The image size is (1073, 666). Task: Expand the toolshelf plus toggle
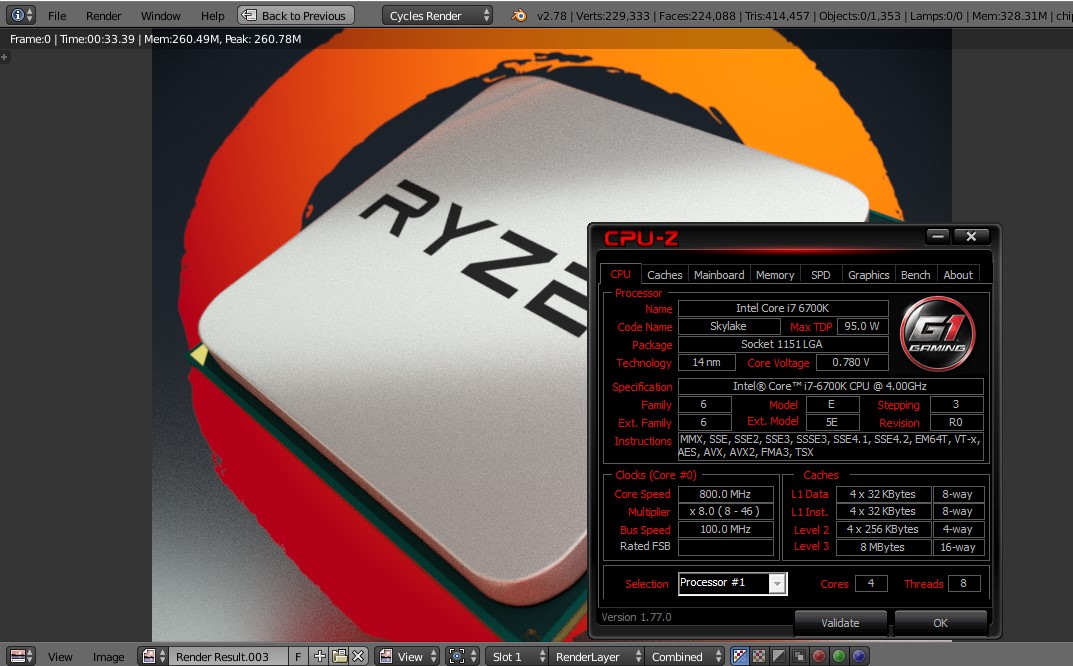coord(4,57)
